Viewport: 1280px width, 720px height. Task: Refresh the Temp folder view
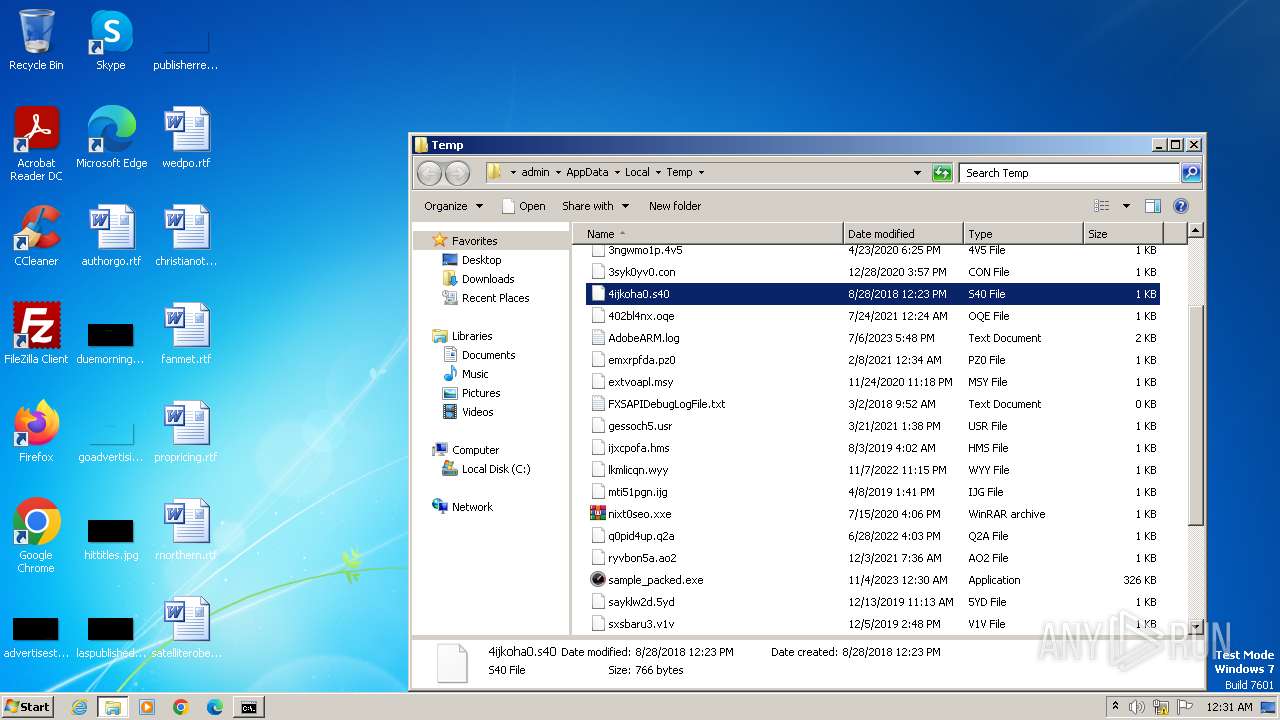click(942, 173)
